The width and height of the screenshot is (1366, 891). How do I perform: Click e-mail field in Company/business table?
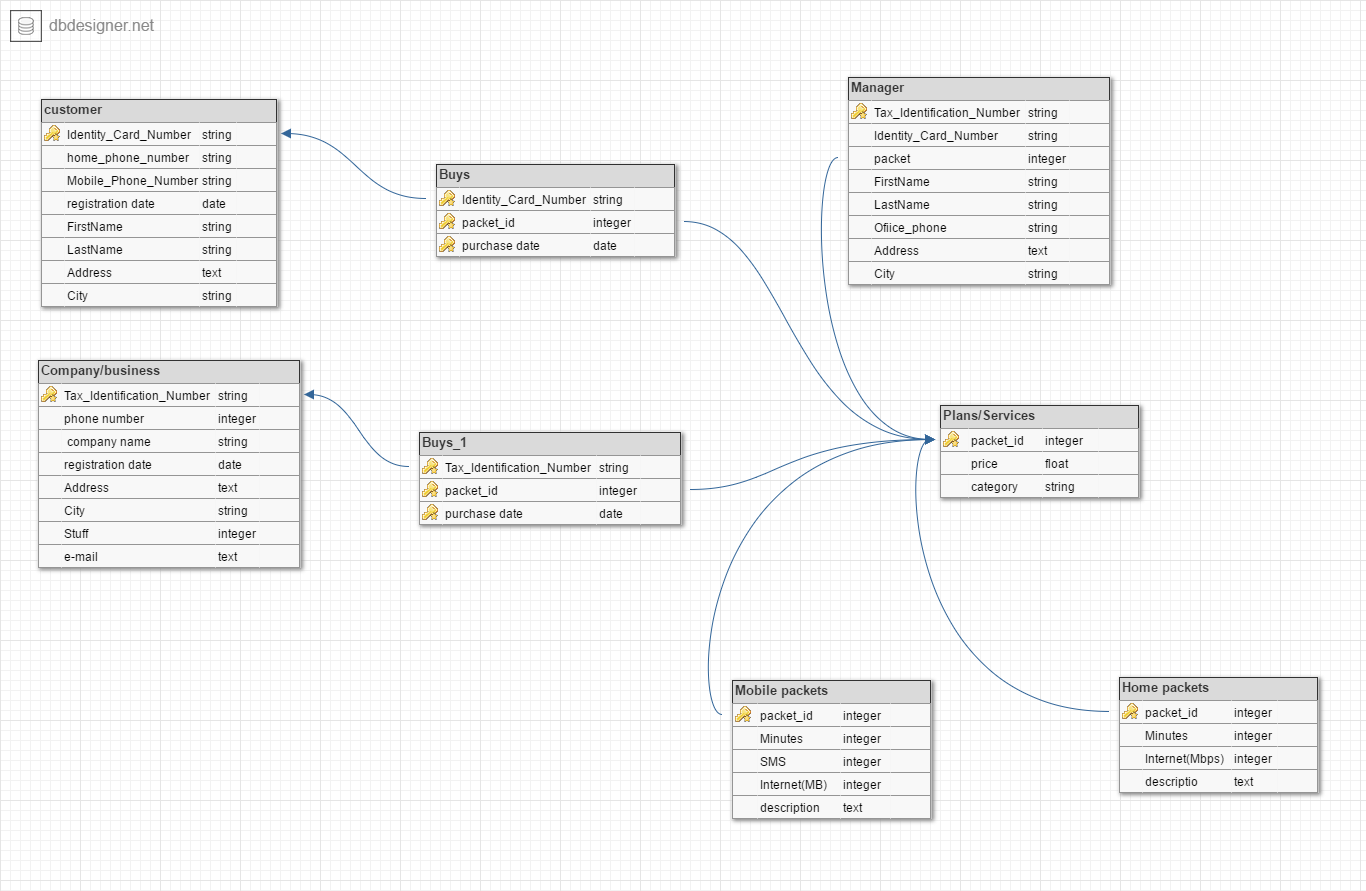pyautogui.click(x=169, y=557)
